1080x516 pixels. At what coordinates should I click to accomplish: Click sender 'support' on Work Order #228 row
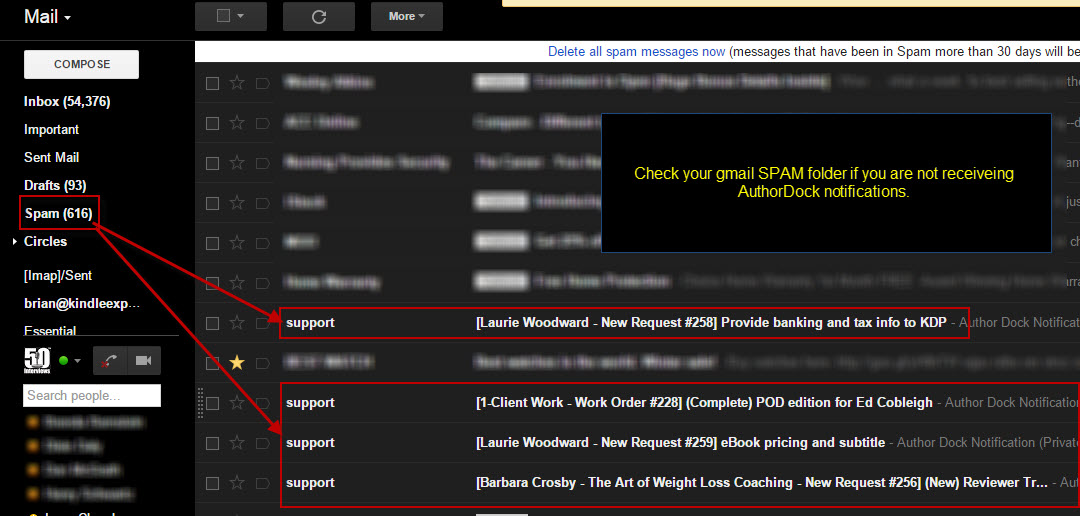pyautogui.click(x=310, y=402)
